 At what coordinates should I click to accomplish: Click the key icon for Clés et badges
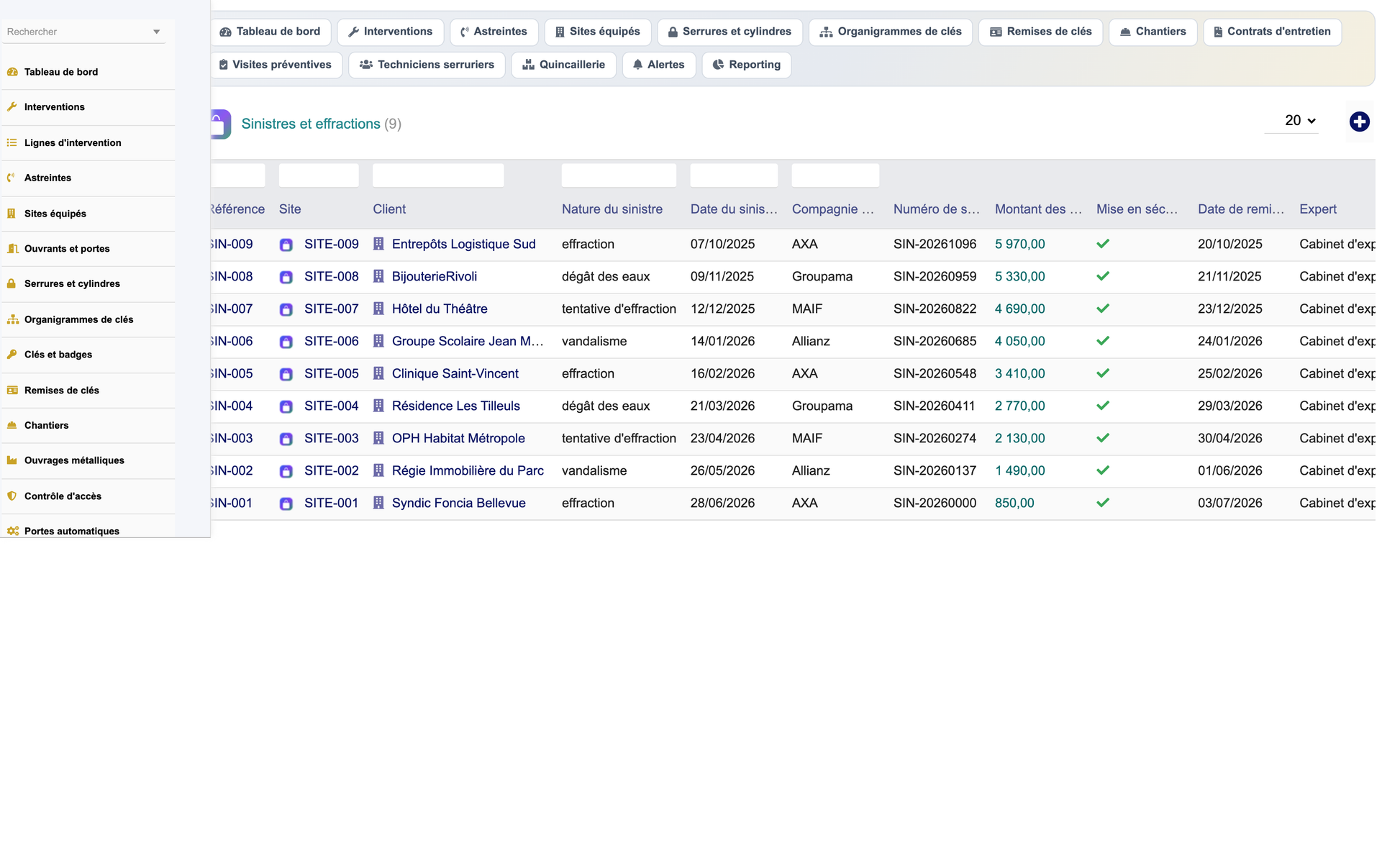(12, 355)
